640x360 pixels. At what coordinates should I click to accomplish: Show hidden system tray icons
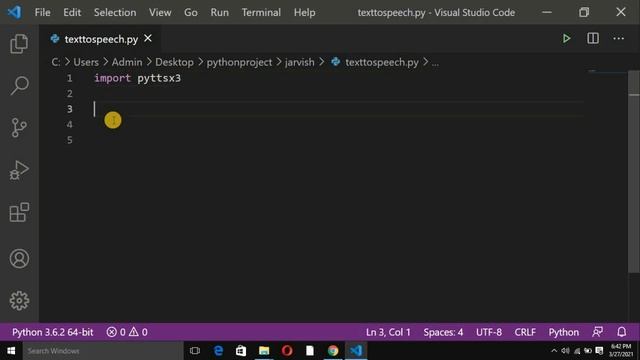click(554, 351)
